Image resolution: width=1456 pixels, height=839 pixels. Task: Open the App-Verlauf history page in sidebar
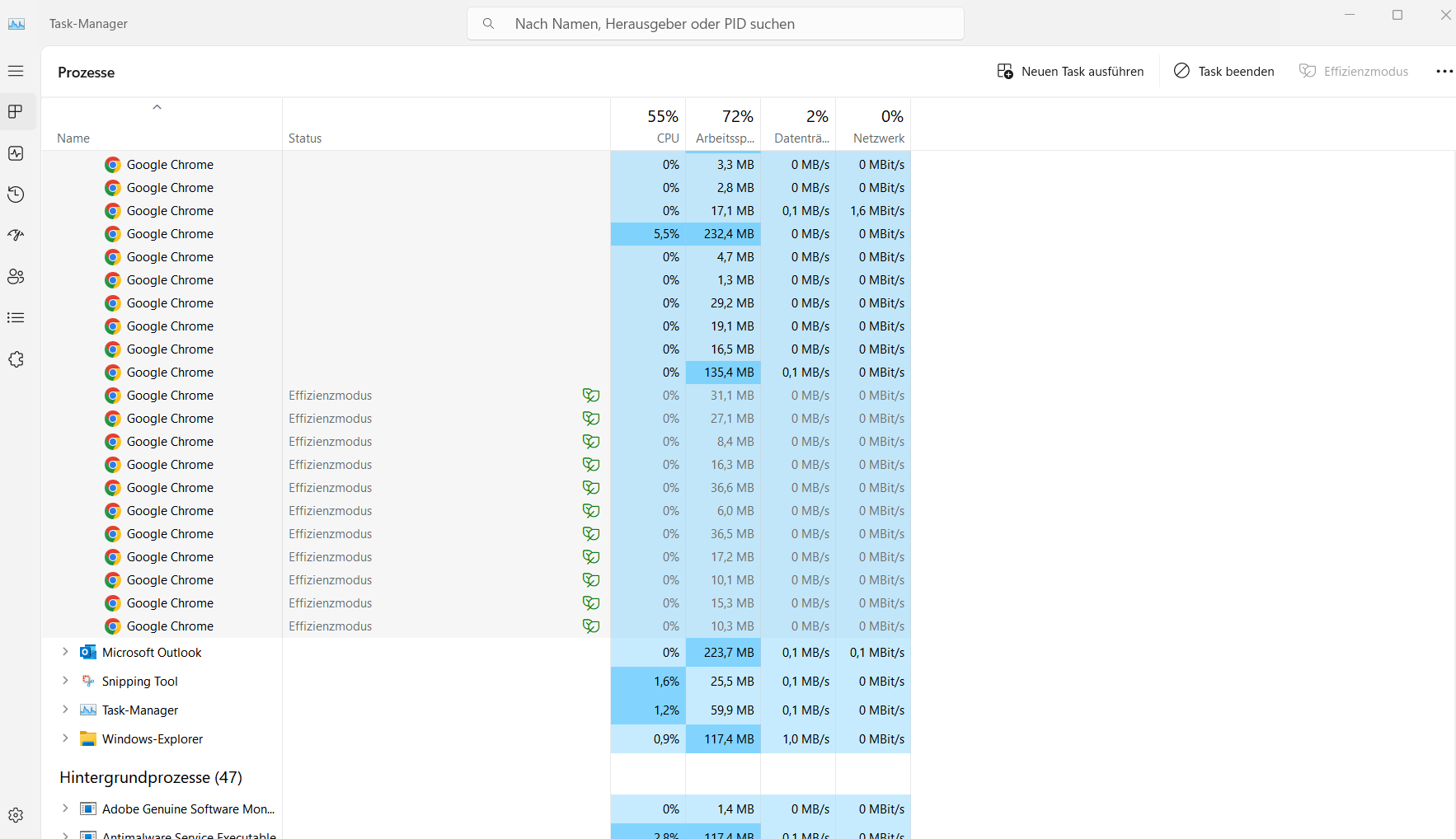point(16,195)
